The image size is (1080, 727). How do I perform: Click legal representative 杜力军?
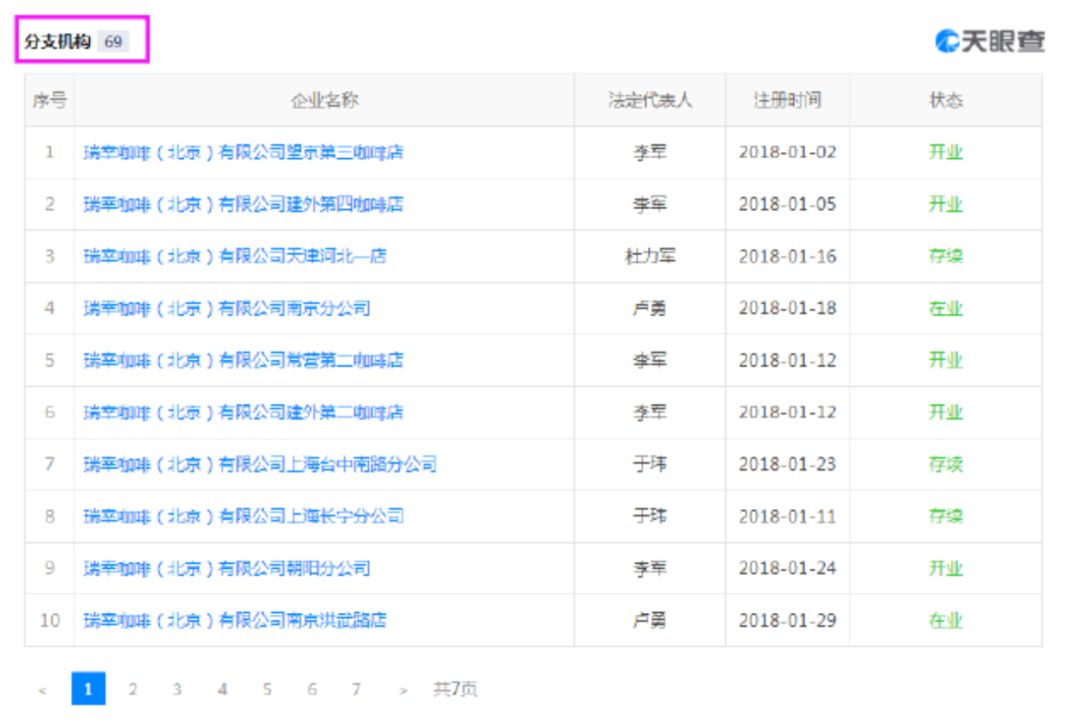(650, 256)
